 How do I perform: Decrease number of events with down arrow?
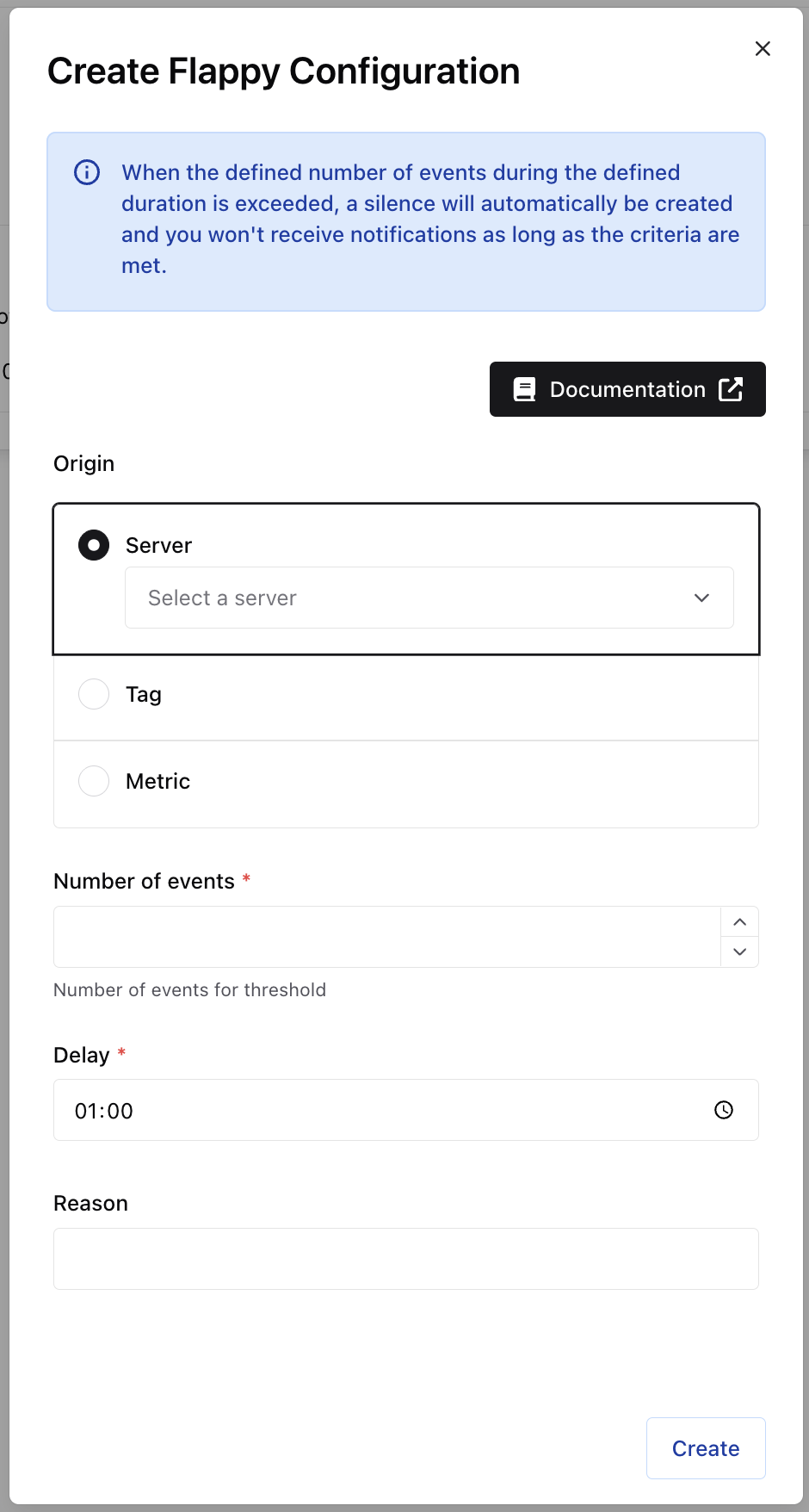739,951
